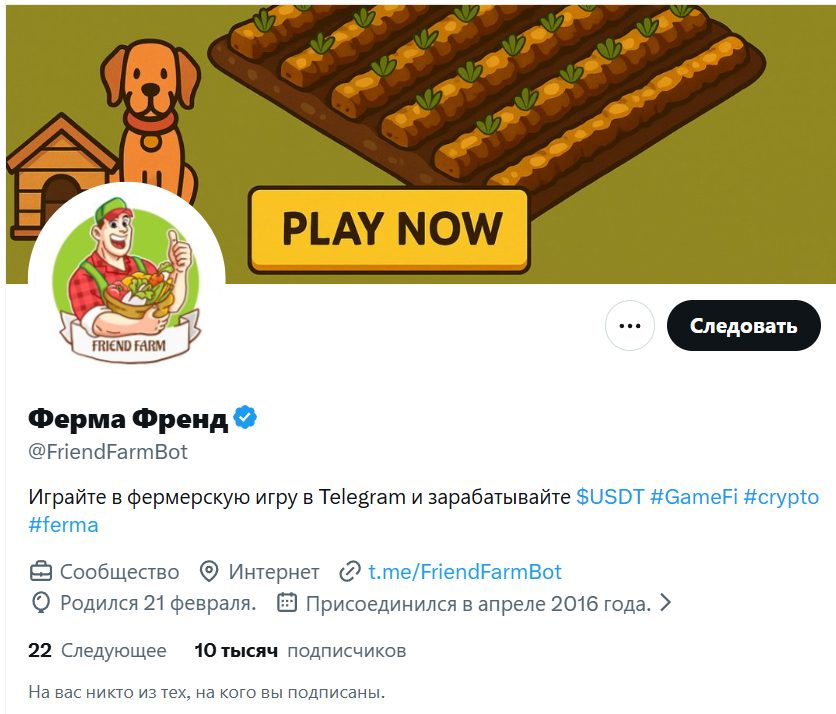The height and width of the screenshot is (714, 836).
Task: Click the location pin icon
Action: [x=208, y=572]
